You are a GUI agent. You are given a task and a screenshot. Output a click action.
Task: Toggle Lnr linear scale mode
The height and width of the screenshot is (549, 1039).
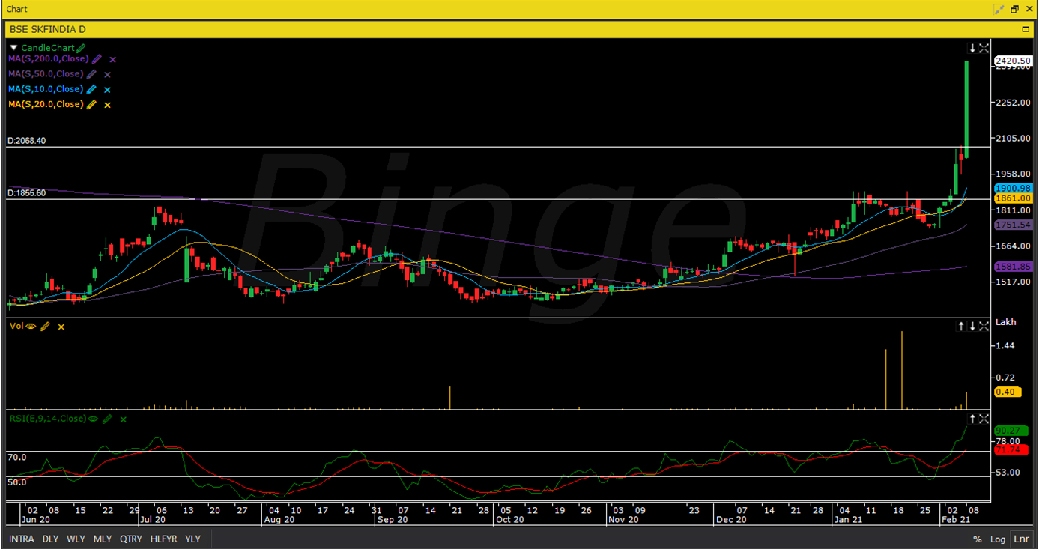pyautogui.click(x=1020, y=539)
